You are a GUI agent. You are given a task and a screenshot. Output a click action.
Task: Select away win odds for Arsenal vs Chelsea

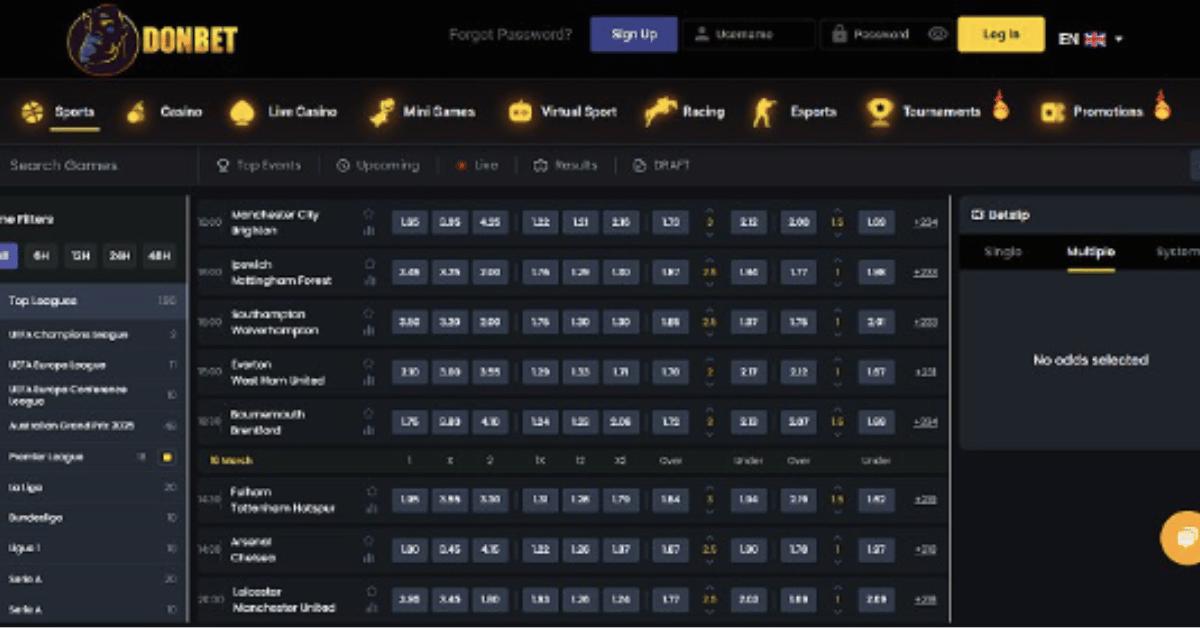click(x=490, y=549)
